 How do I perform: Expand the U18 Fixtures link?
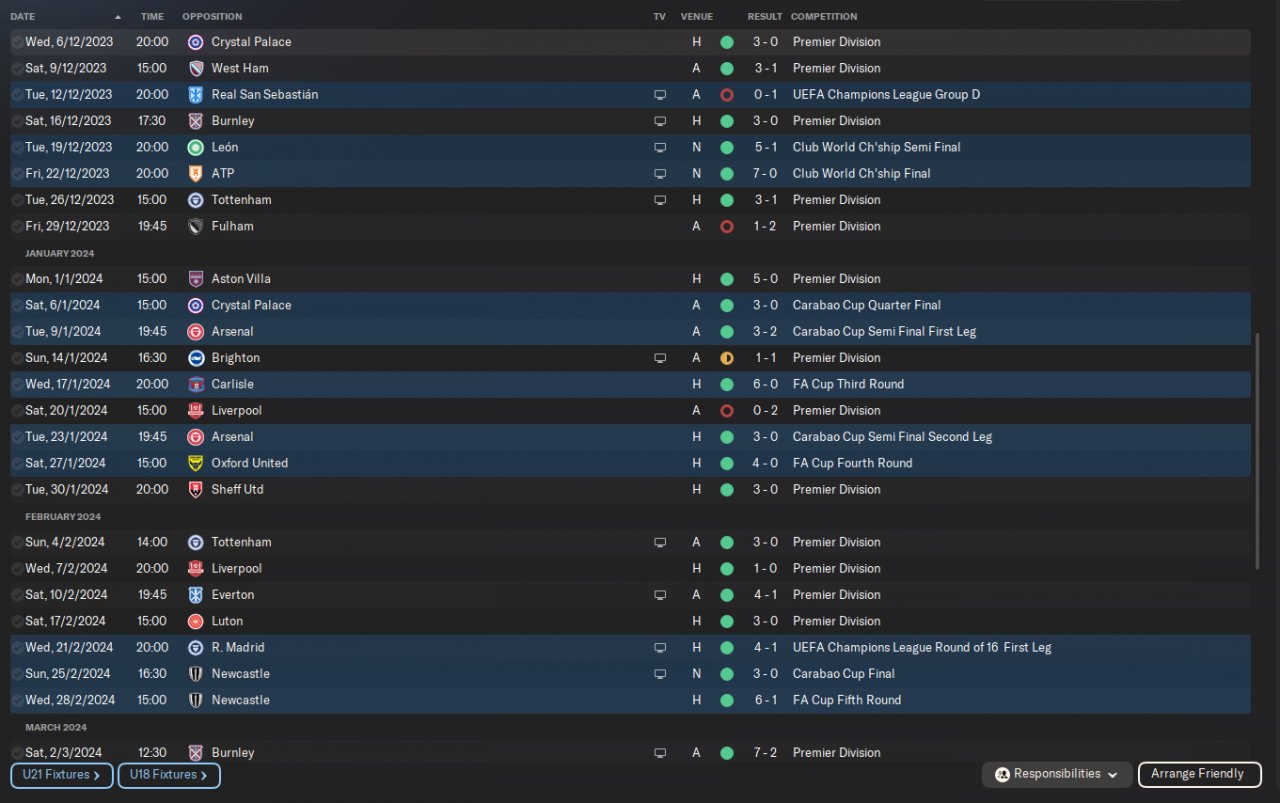pos(168,775)
